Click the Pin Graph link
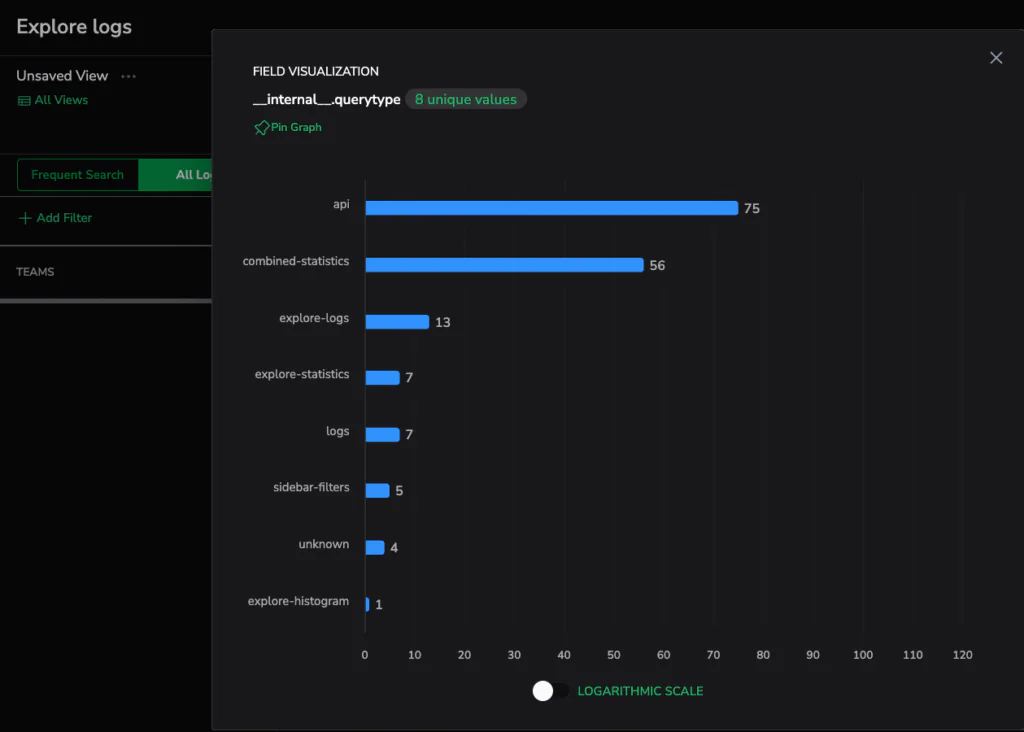The width and height of the screenshot is (1024, 732). point(296,128)
